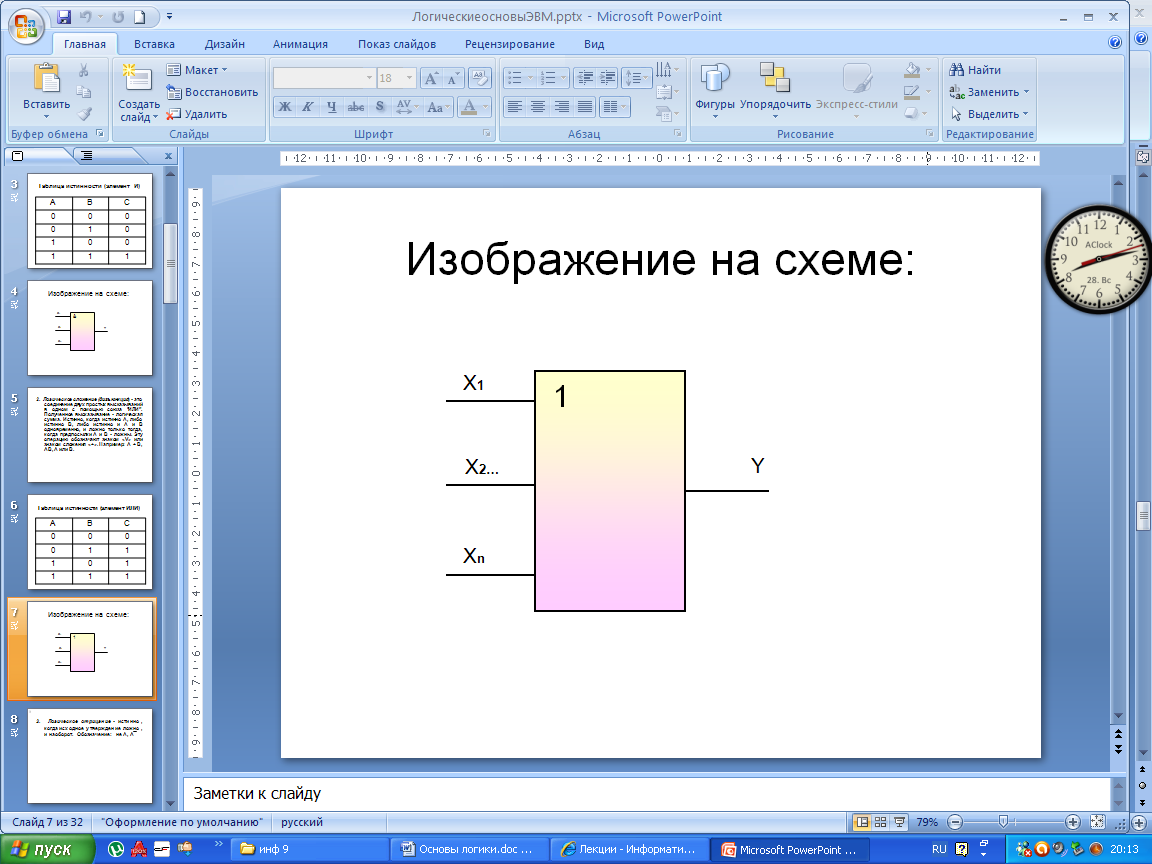Fit slide to current window

point(1097,822)
